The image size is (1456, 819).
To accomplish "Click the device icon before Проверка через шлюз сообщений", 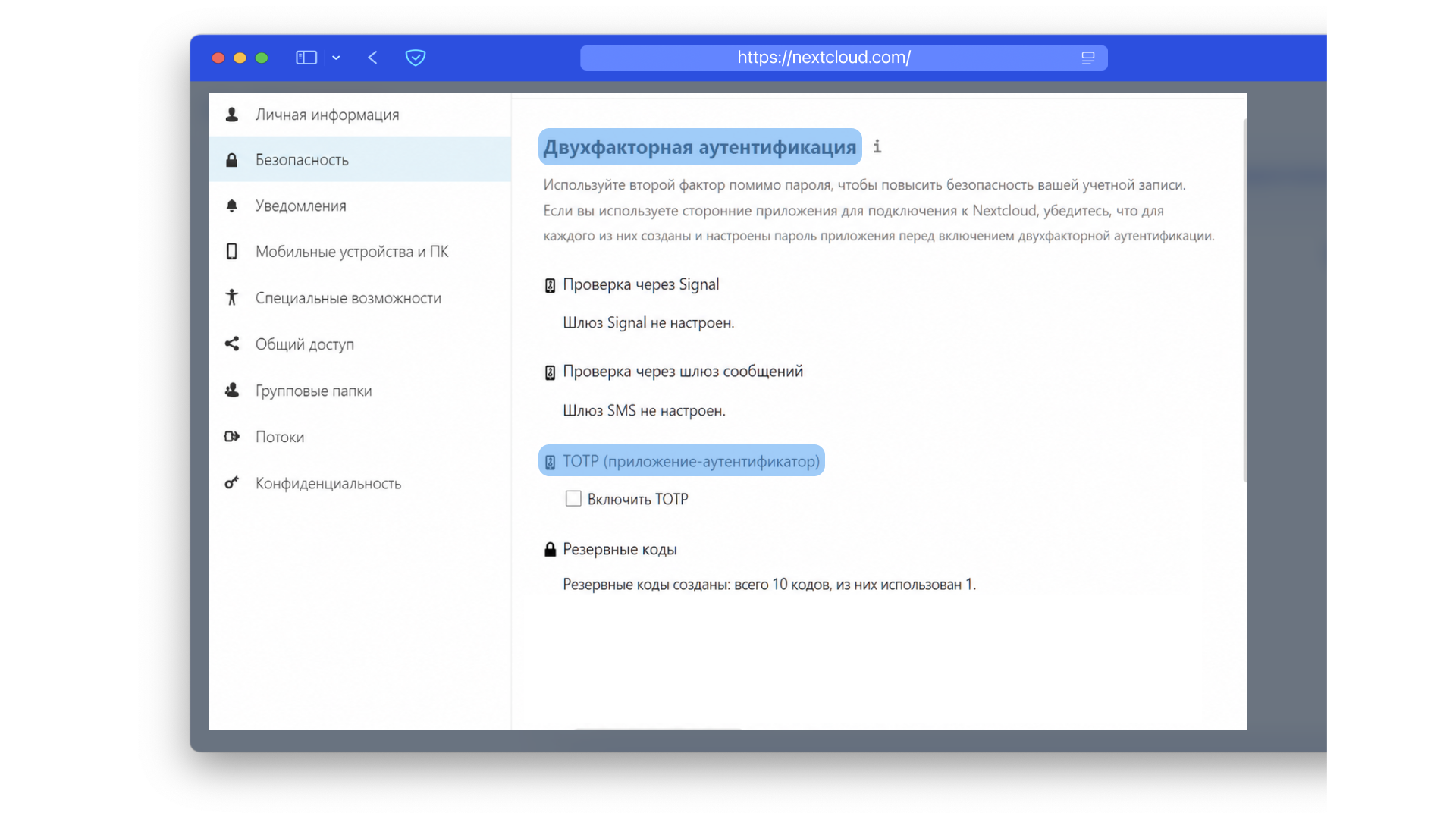I will point(550,372).
